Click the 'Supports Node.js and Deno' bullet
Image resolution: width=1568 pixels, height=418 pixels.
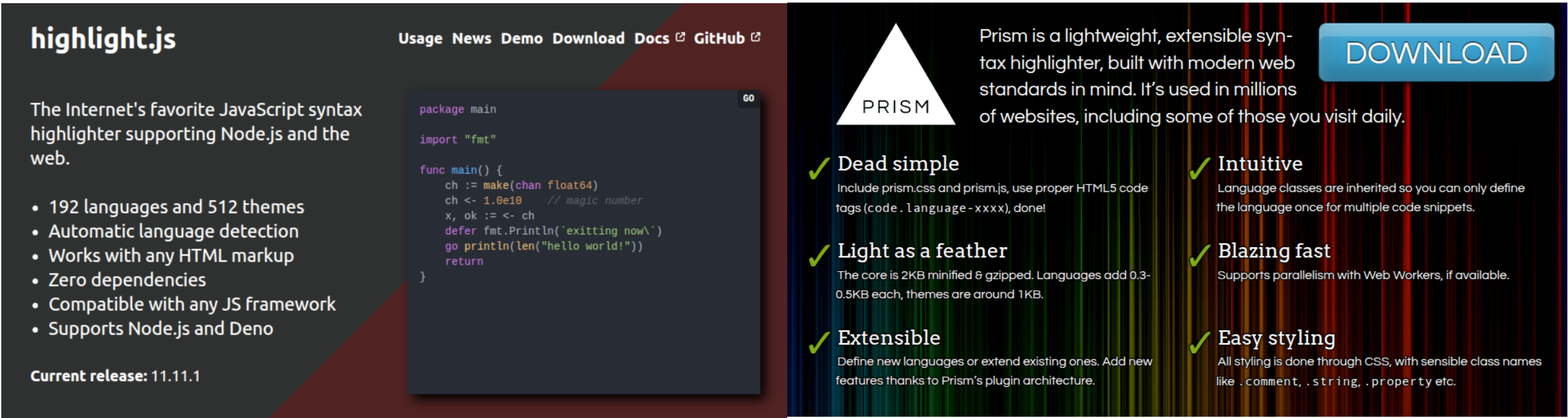pyautogui.click(x=161, y=329)
